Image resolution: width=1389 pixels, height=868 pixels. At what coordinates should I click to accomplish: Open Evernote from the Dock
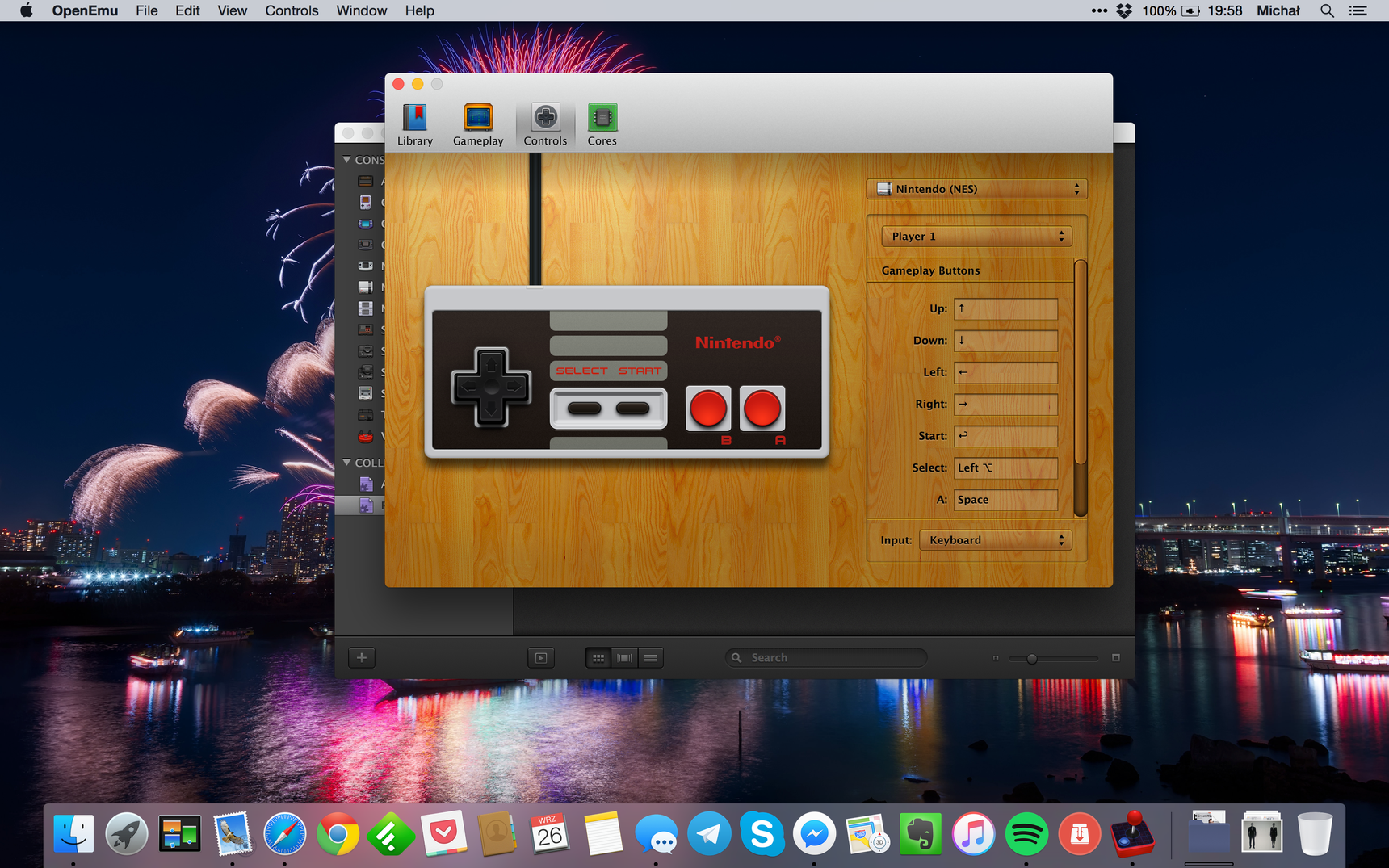(x=921, y=834)
